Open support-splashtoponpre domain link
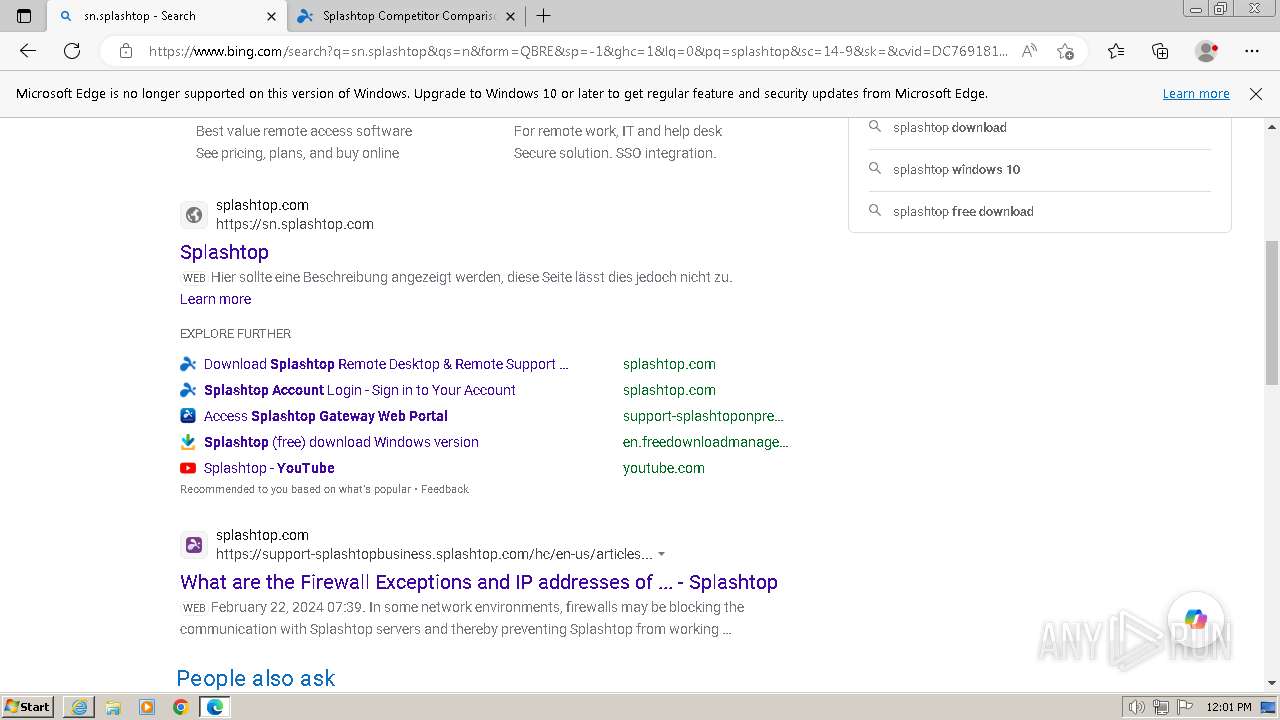 (x=703, y=416)
